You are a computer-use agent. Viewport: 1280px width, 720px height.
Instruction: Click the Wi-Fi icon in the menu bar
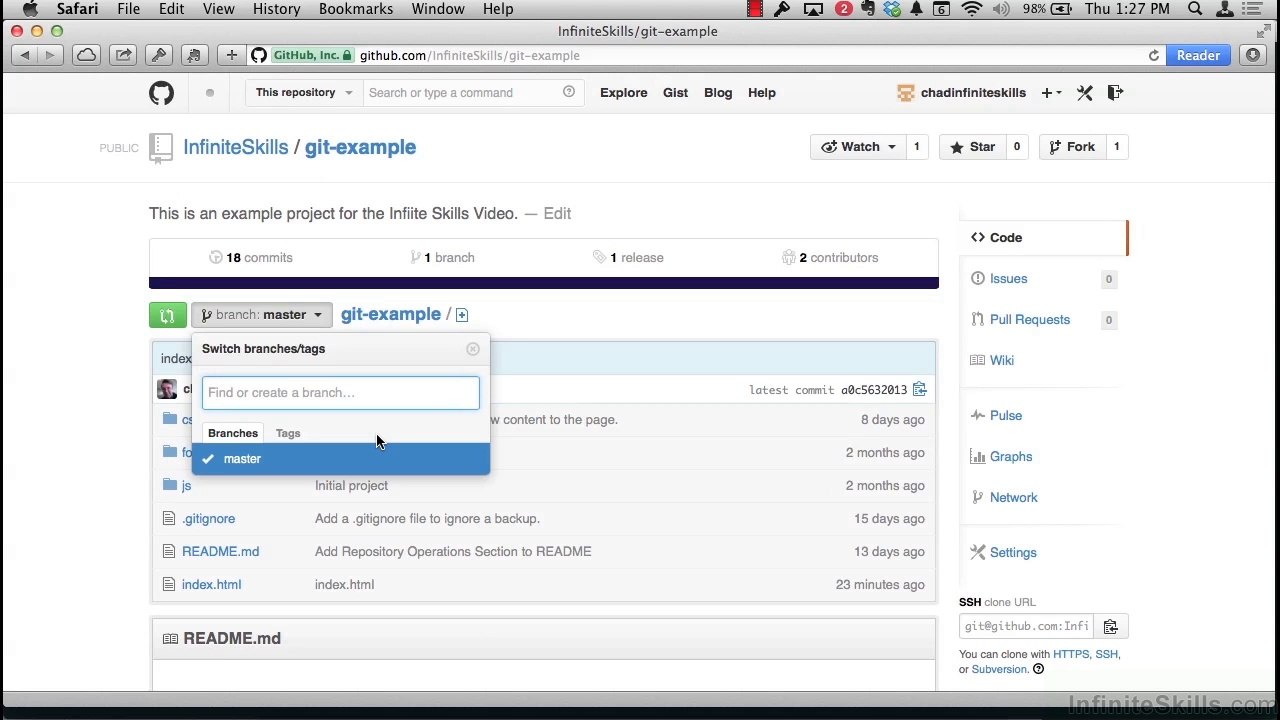[x=971, y=9]
